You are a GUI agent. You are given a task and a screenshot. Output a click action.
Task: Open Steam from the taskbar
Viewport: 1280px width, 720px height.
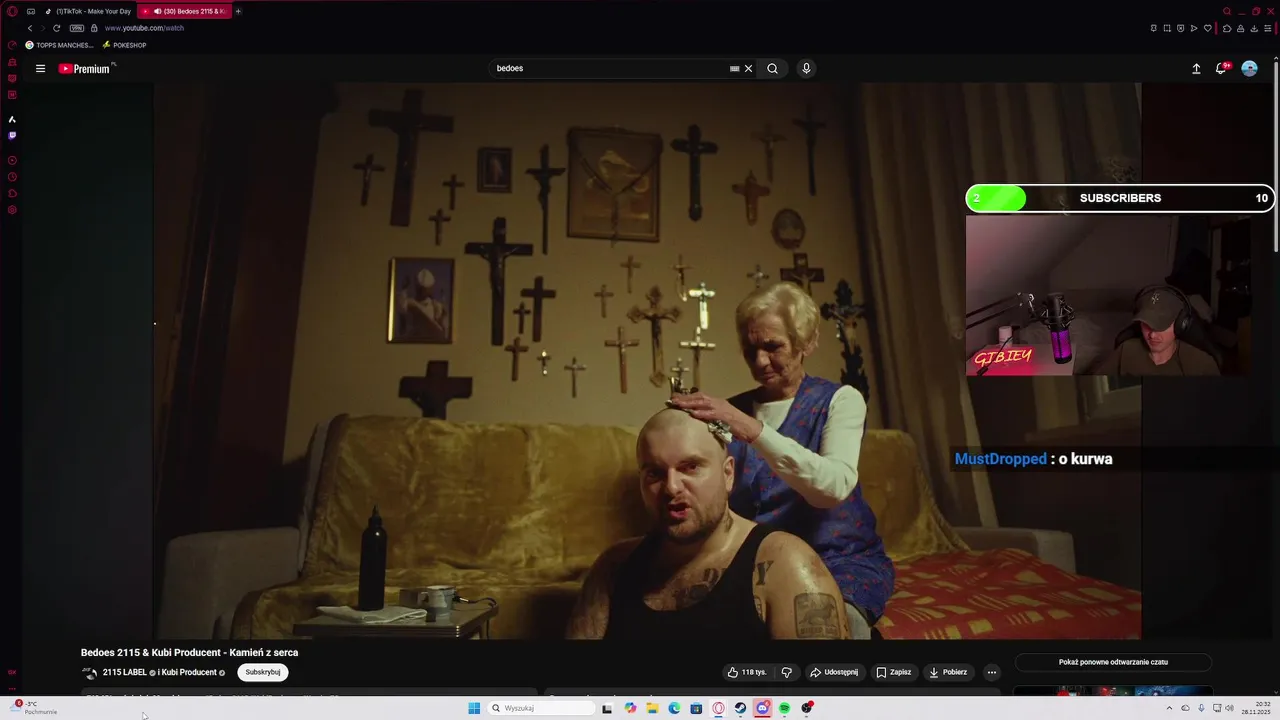740,708
